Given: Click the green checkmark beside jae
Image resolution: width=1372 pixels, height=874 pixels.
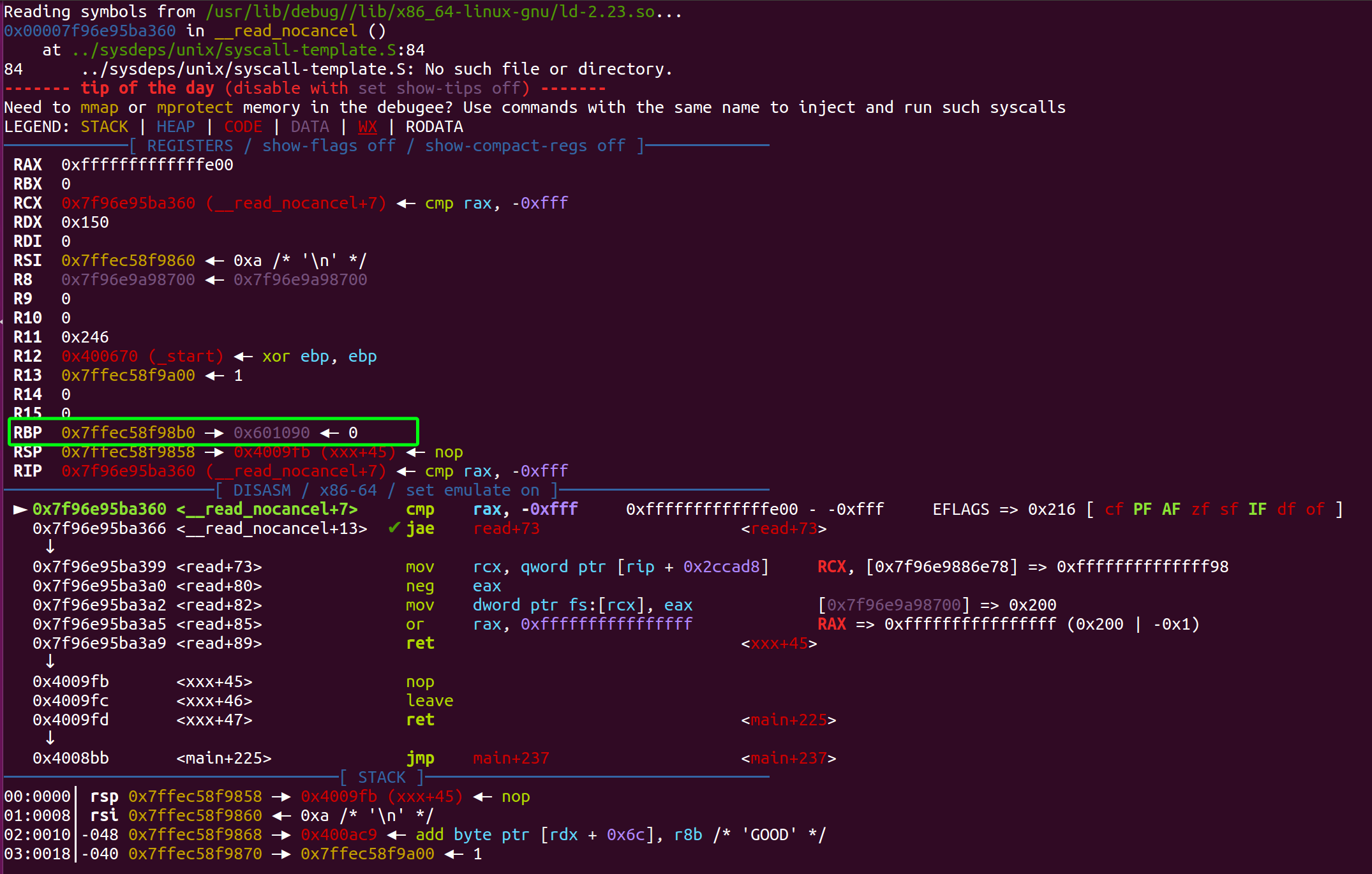Looking at the screenshot, I should (x=394, y=528).
